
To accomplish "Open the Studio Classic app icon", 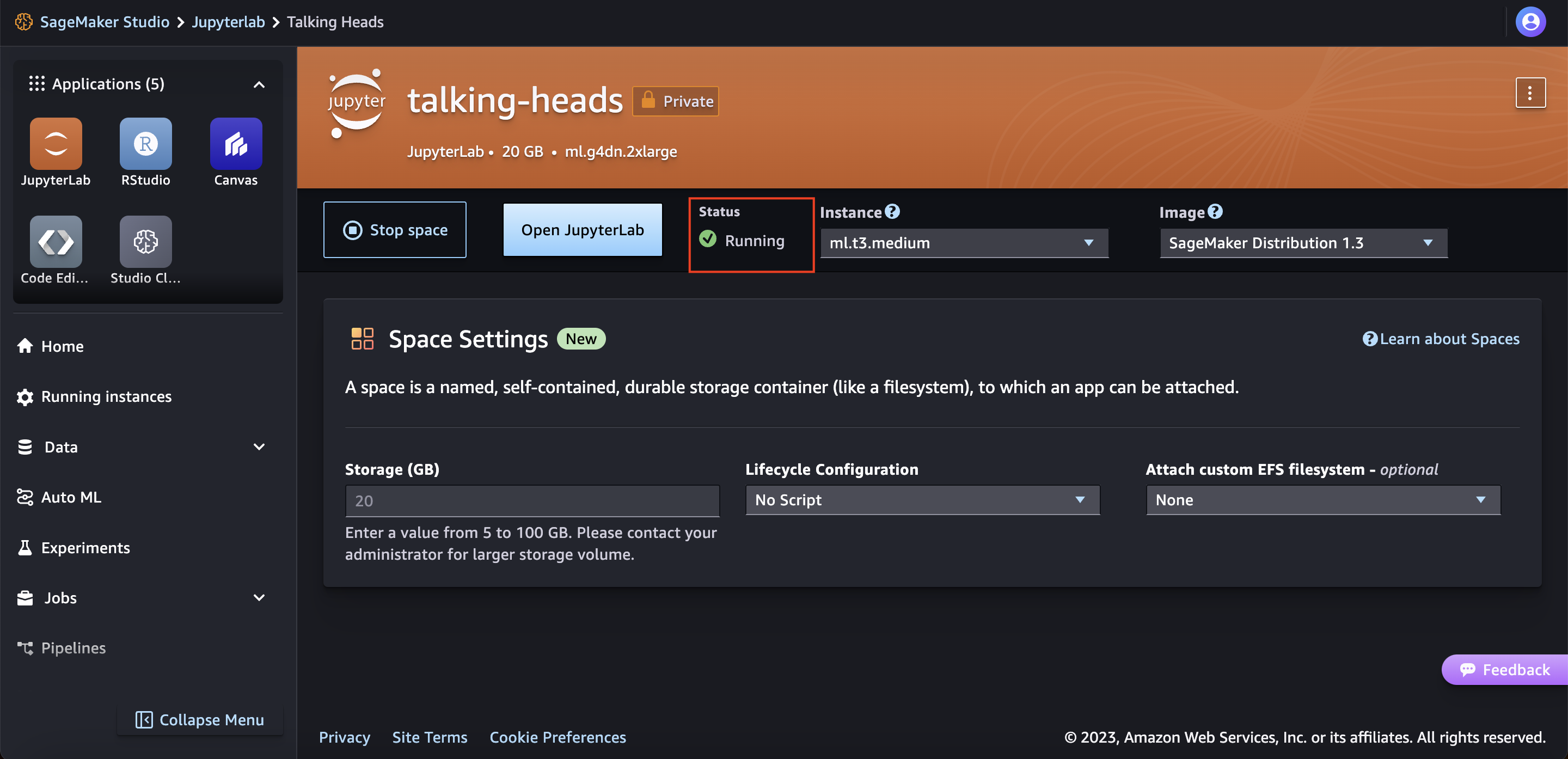I will pyautogui.click(x=145, y=242).
